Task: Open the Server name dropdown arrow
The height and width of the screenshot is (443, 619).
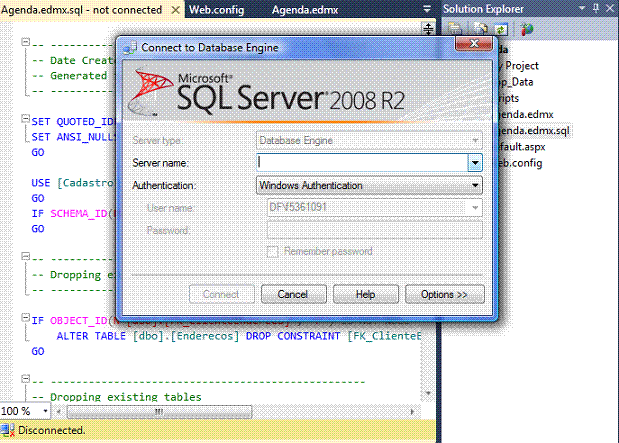Action: (x=475, y=163)
